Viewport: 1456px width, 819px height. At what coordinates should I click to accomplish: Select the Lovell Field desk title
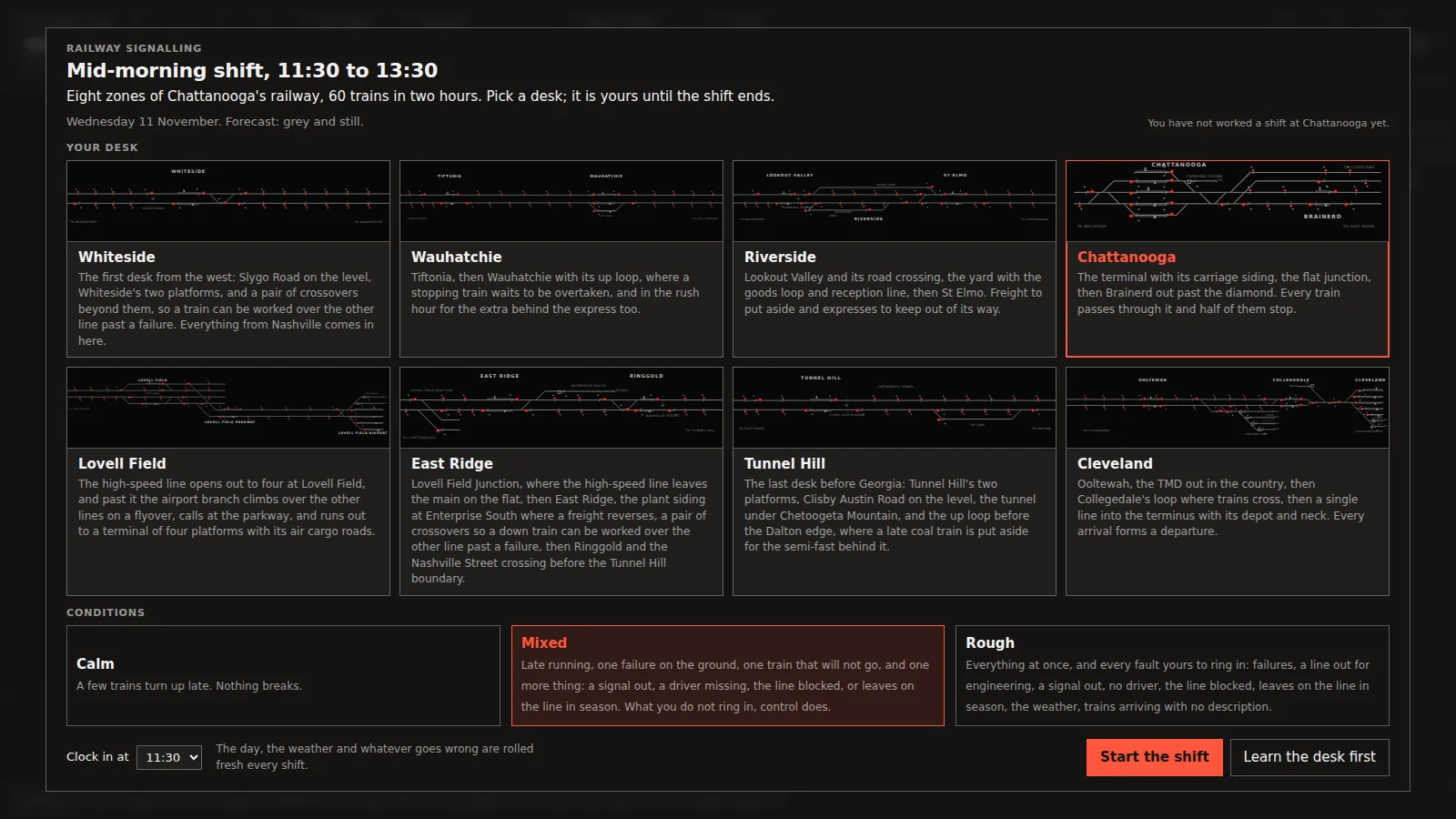[122, 464]
